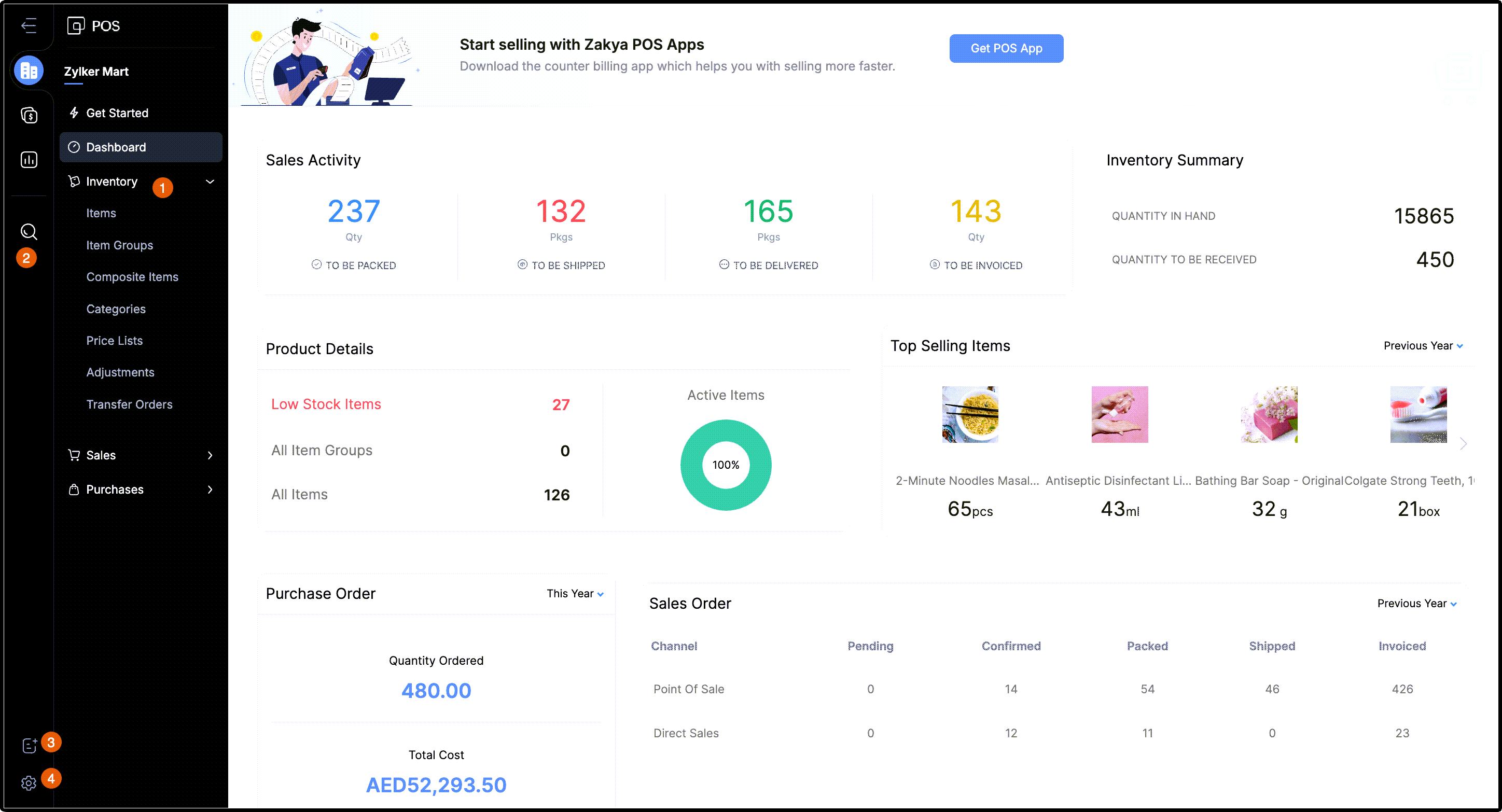Open Top Selling Items Previous Year dropdown
Screen dimensions: 1502x812
(1423, 346)
